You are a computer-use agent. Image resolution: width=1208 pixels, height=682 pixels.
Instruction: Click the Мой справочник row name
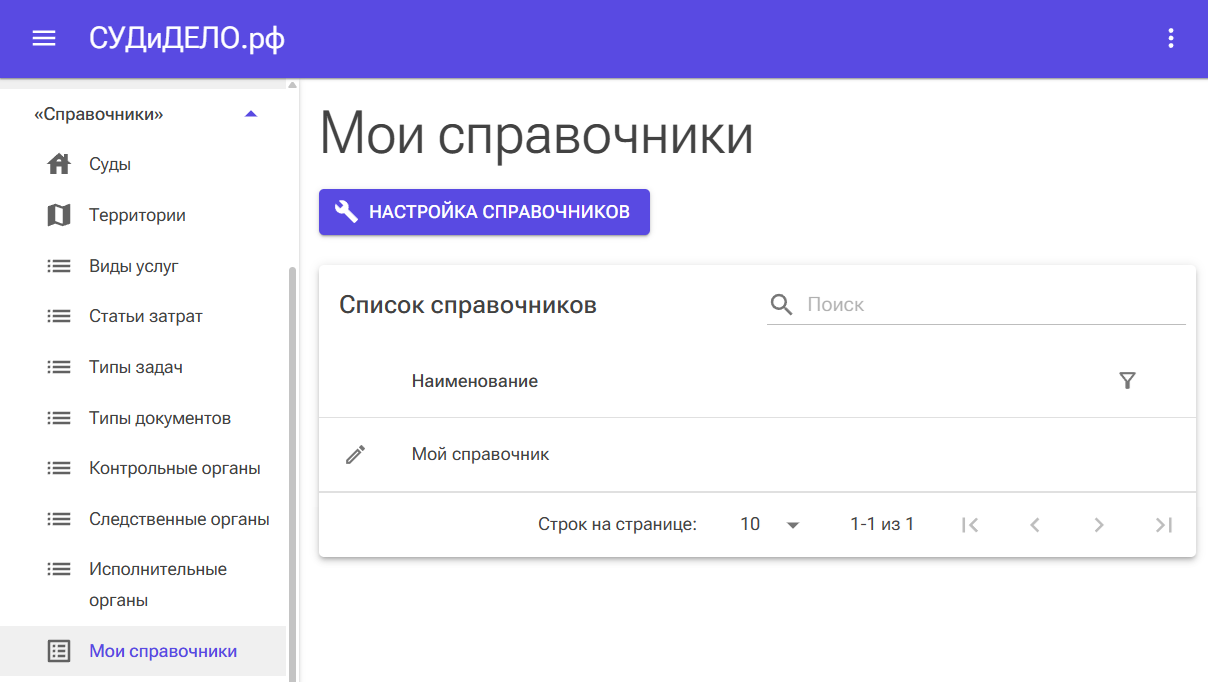481,454
